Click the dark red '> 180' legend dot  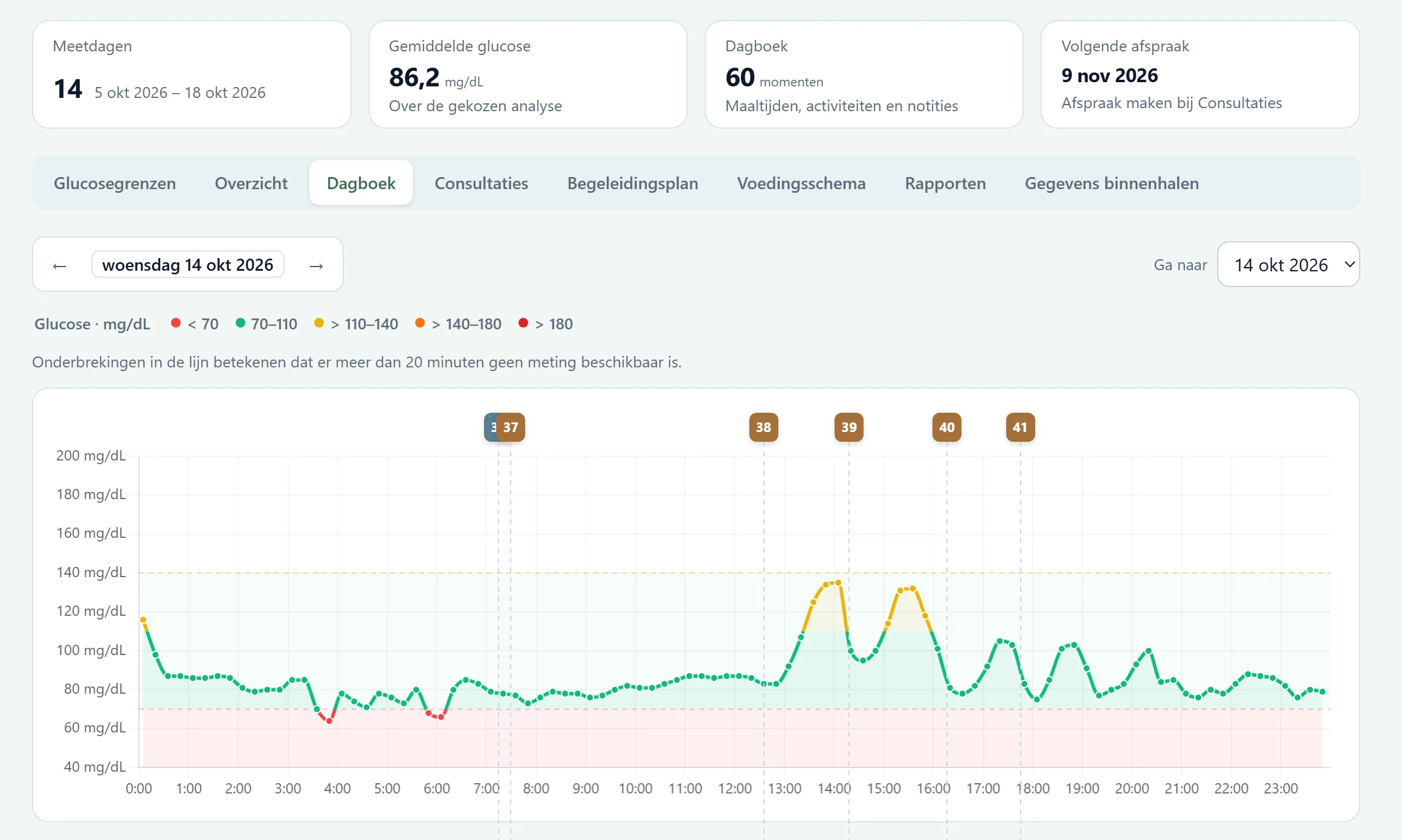[523, 323]
